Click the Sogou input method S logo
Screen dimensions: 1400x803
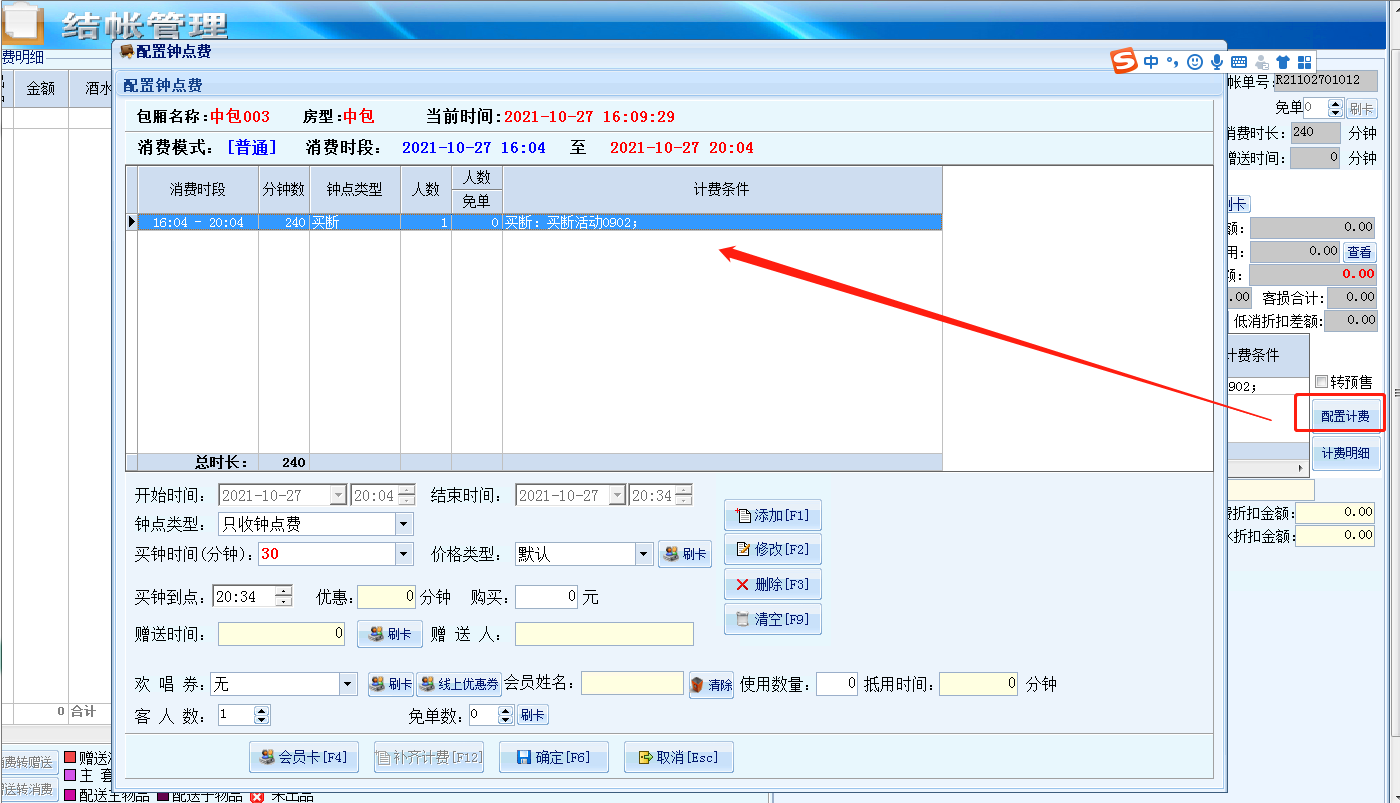(x=1125, y=62)
